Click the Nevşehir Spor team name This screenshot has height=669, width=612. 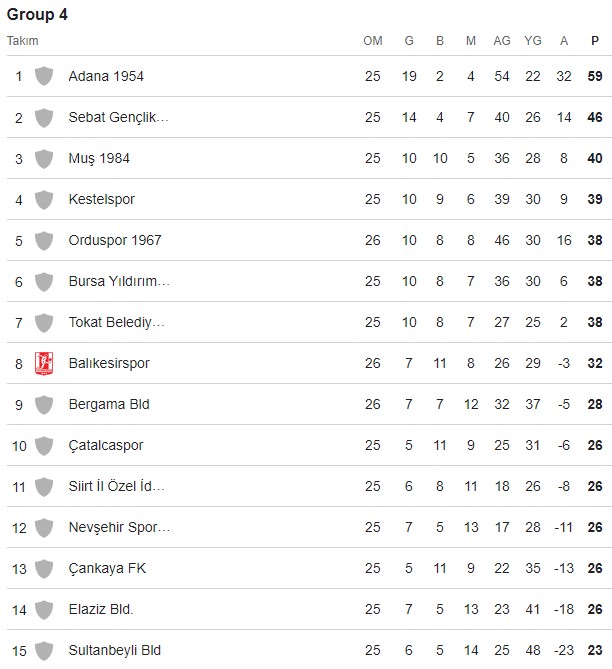119,527
